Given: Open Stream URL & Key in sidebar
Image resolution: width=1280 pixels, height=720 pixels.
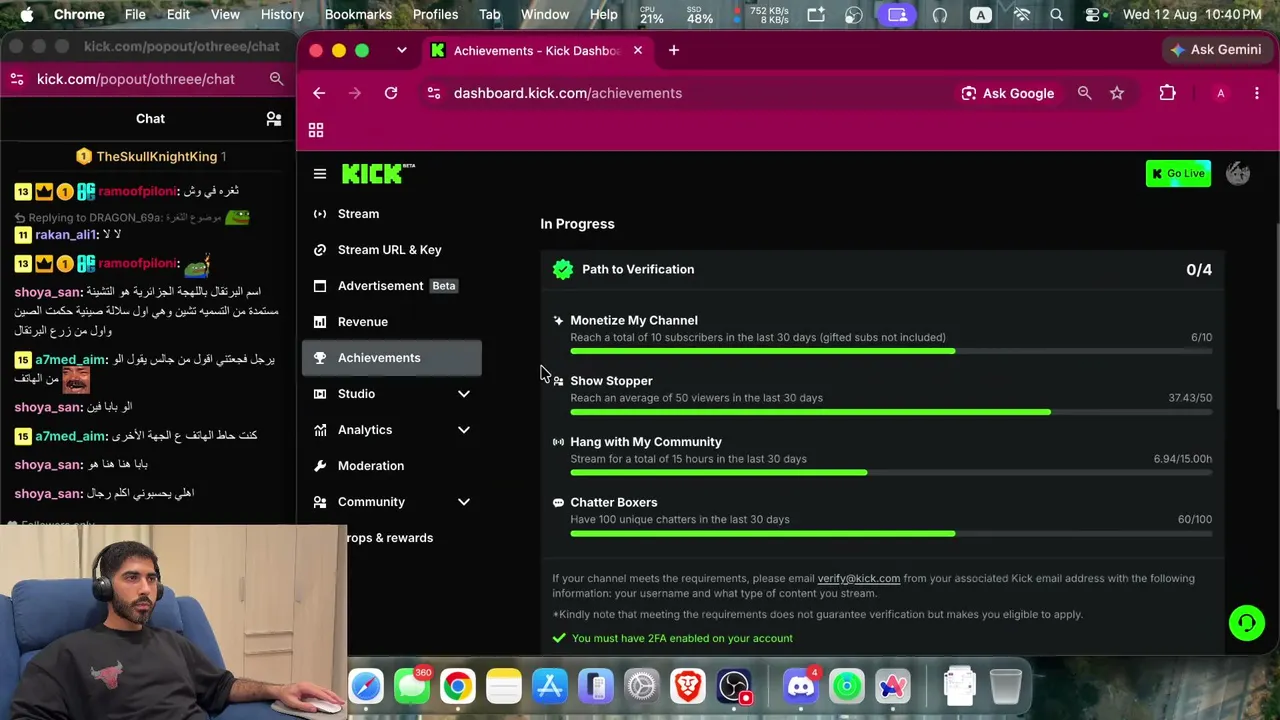Looking at the screenshot, I should (x=392, y=250).
